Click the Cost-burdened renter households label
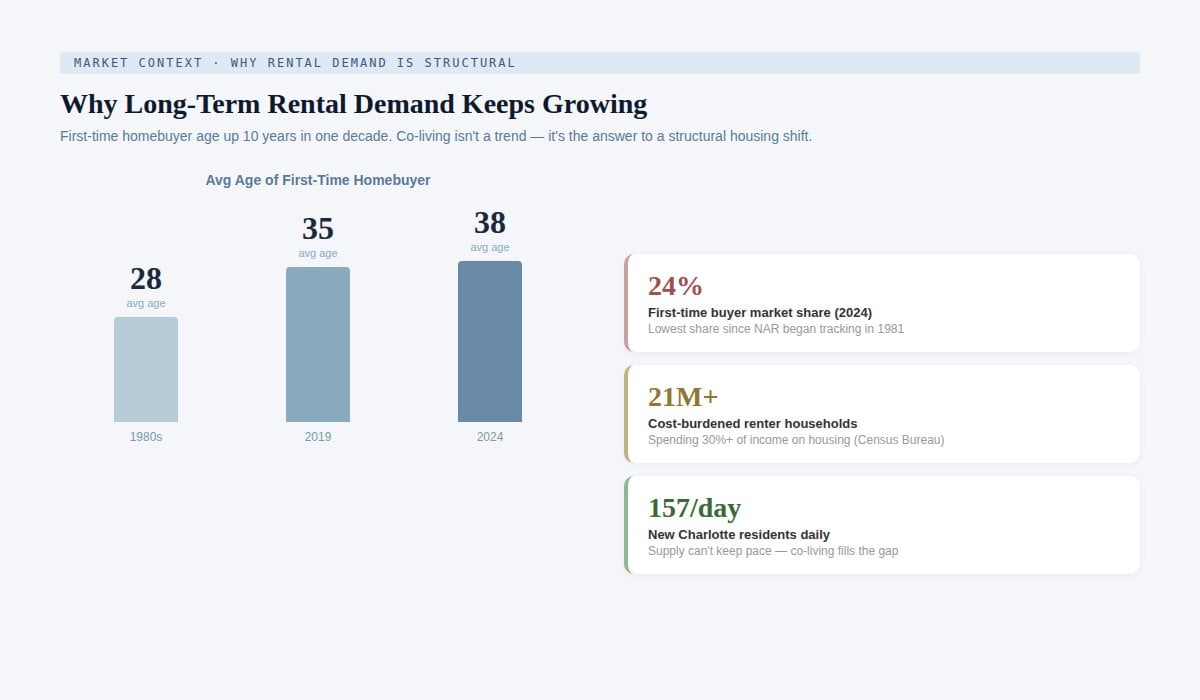 pos(752,424)
